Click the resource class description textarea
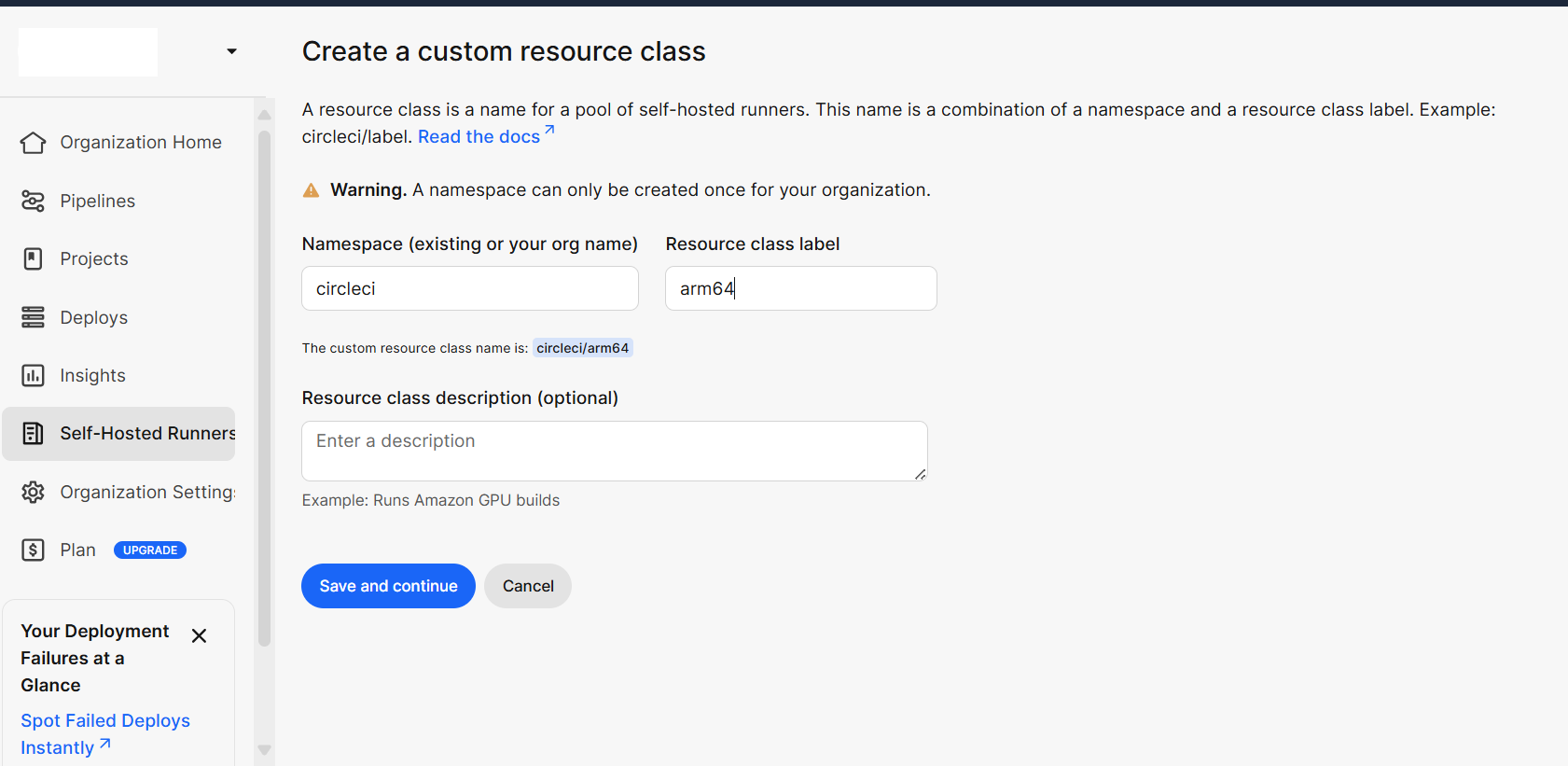 615,451
